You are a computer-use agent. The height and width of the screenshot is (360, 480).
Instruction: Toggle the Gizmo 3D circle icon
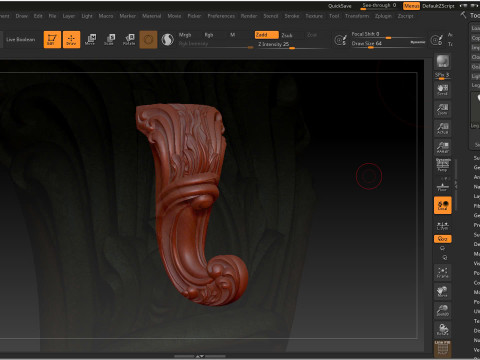tap(148, 40)
